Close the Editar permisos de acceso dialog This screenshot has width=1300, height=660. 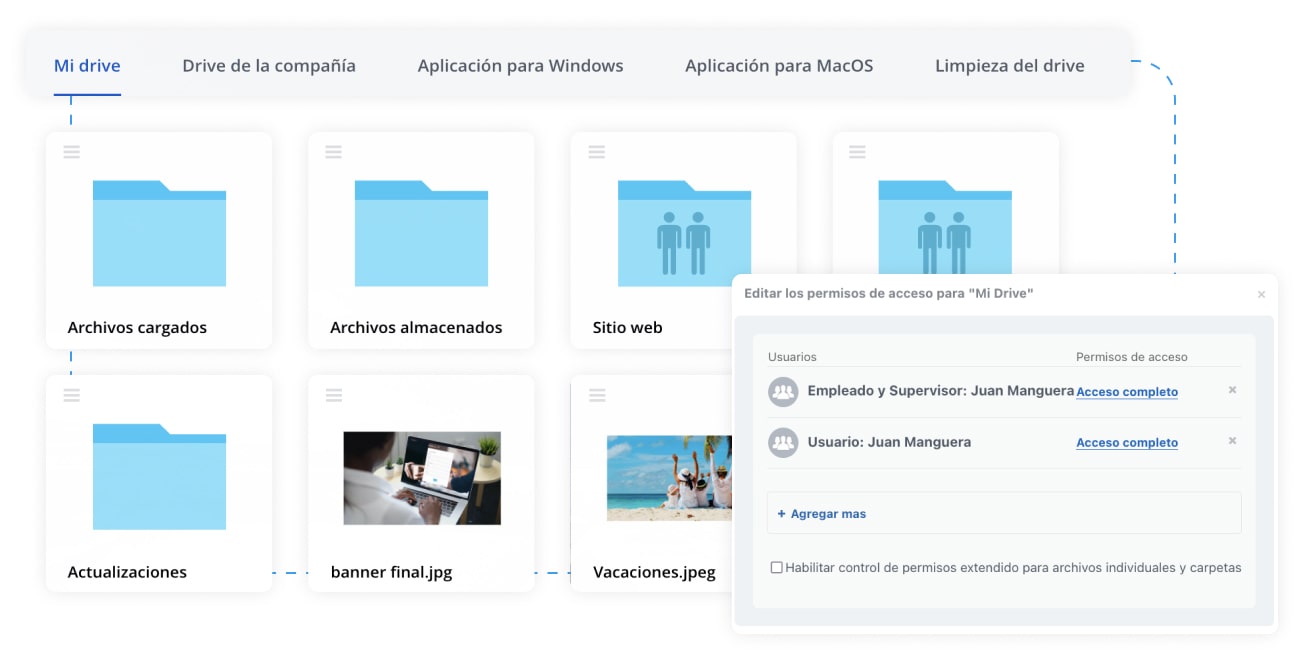click(x=1261, y=294)
